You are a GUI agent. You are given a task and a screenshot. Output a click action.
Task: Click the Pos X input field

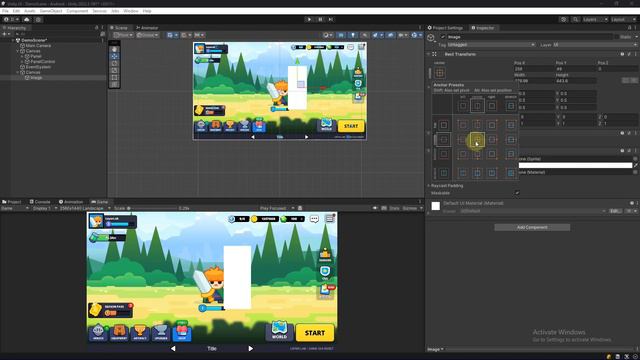(x=534, y=69)
